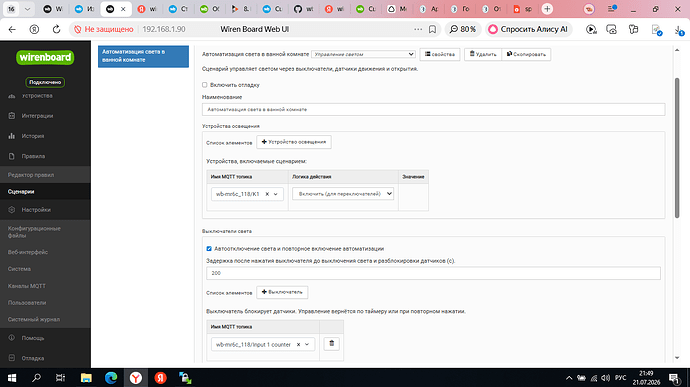Open Task View on taskbar
690x387 pixels.
pos(60,378)
